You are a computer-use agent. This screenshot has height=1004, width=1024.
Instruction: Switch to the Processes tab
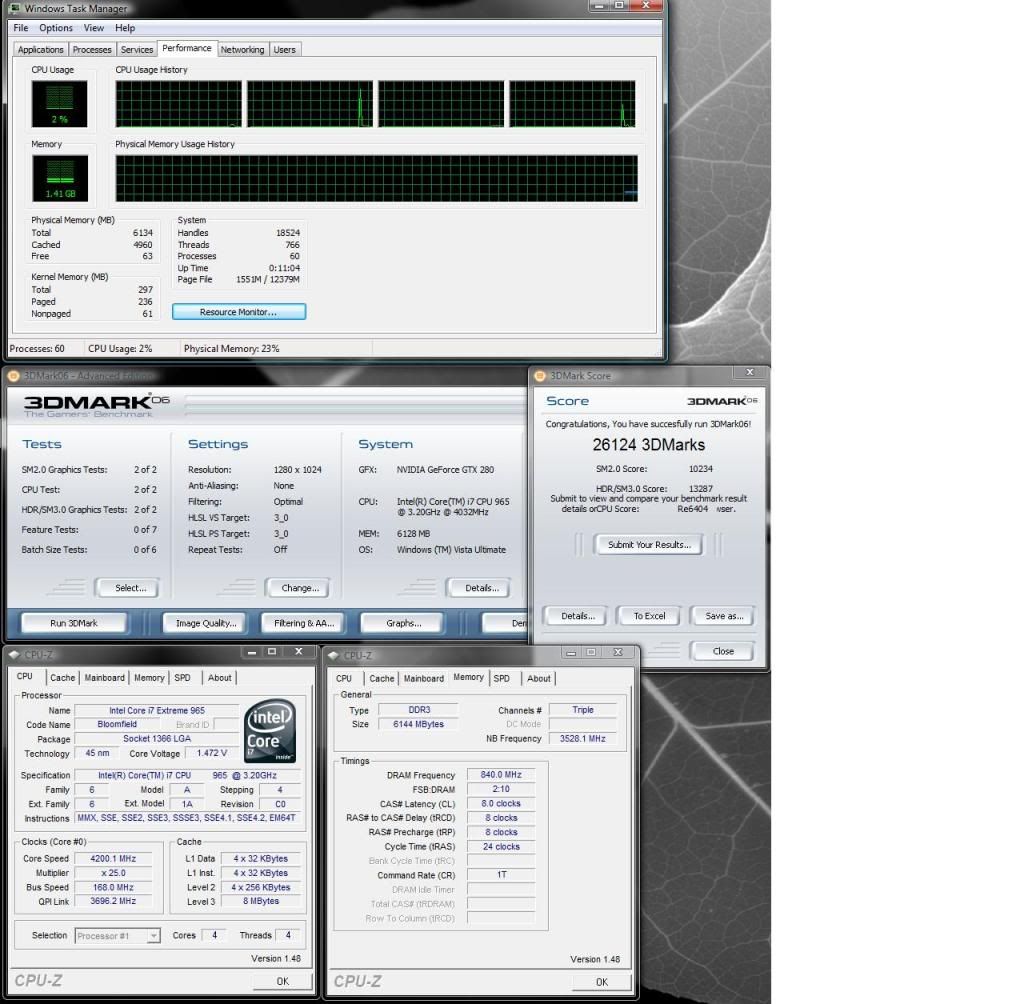[92, 50]
